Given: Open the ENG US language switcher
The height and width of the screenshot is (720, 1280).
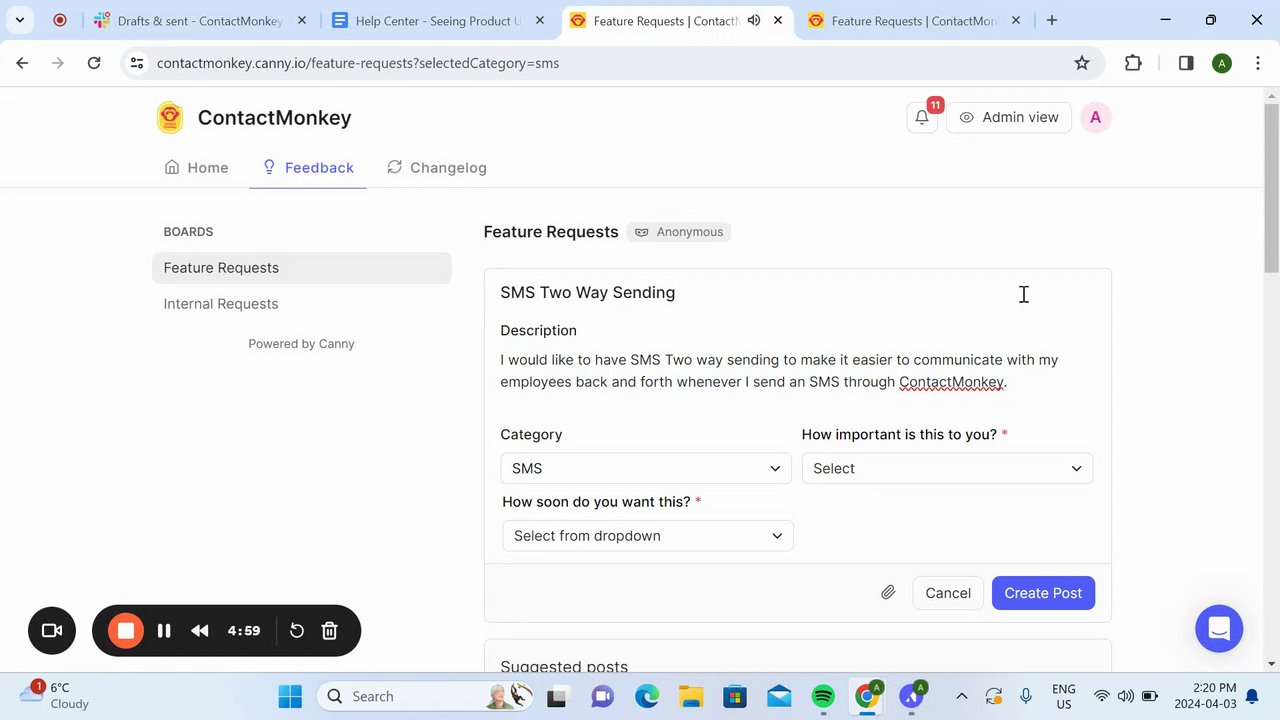Looking at the screenshot, I should point(1064,696).
